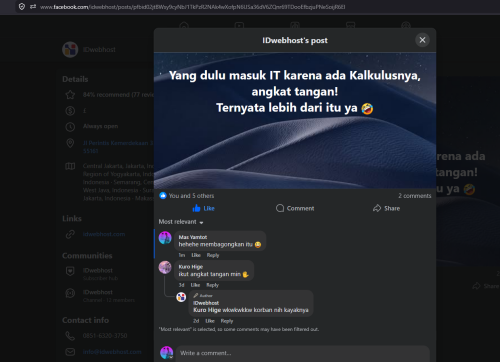Image resolution: width=500 pixels, height=362 pixels.
Task: Open the IDwebhost Subscriber hub community
Action: pyautogui.click(x=100, y=274)
